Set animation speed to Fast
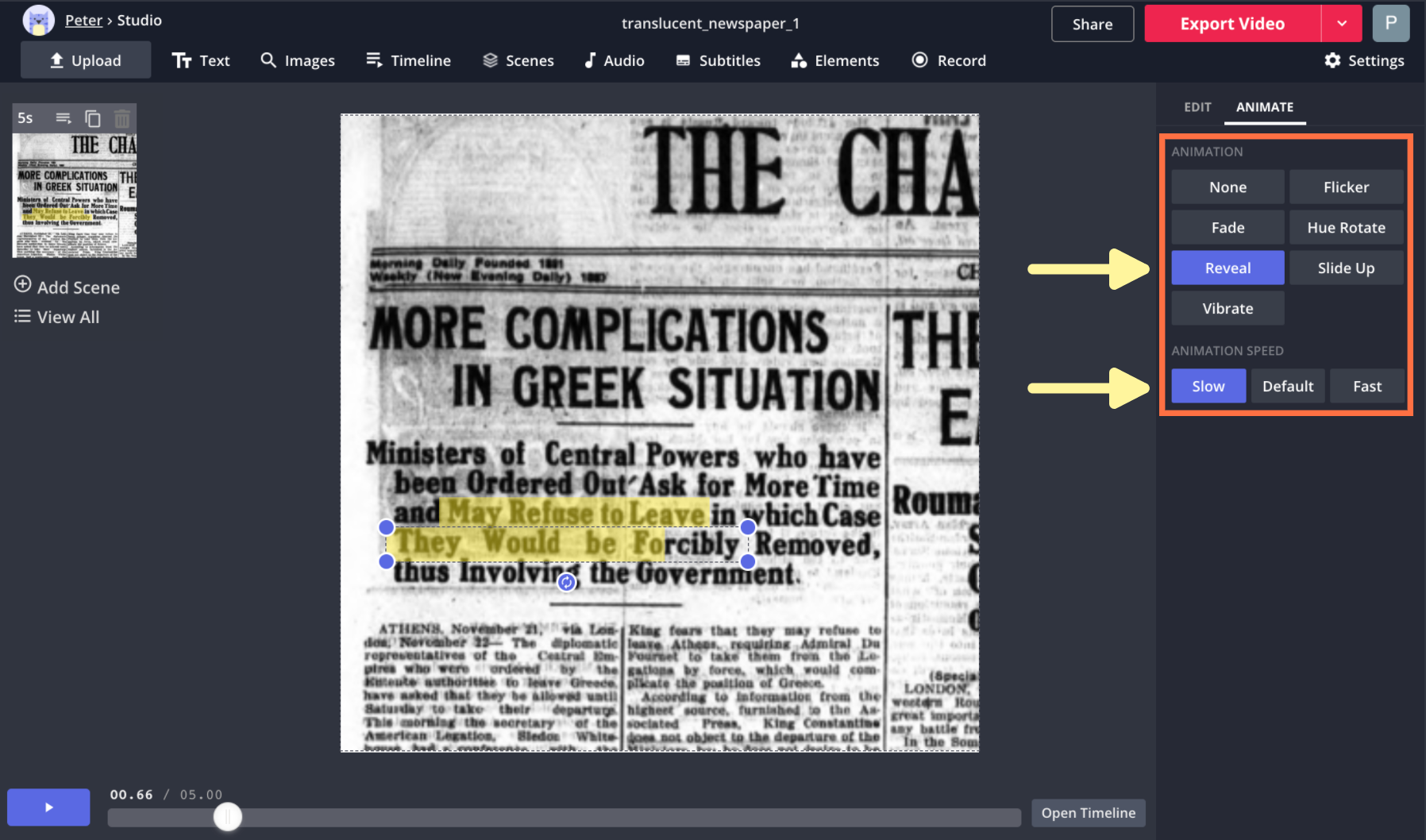The image size is (1426, 840). click(1366, 387)
